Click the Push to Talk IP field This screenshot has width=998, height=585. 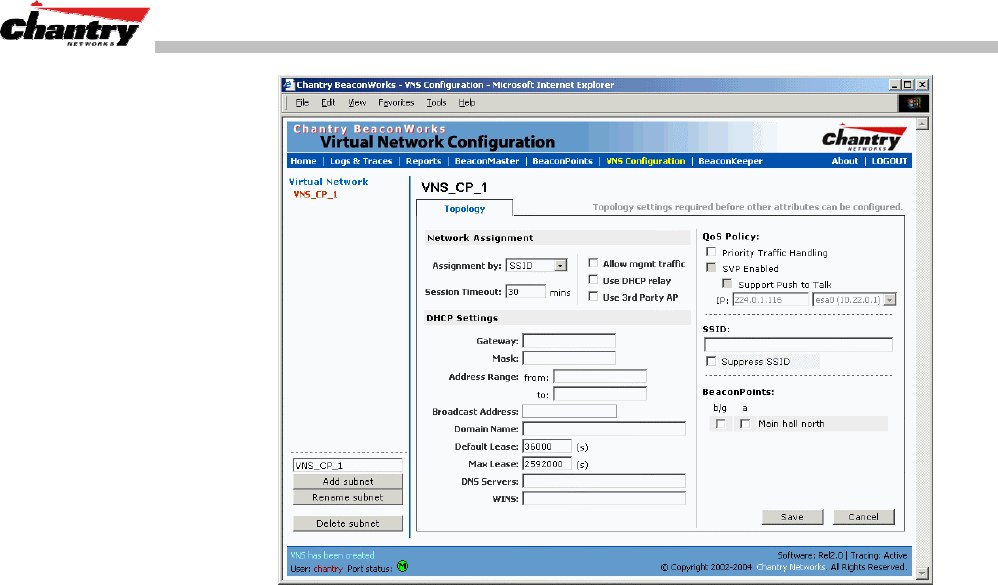pyautogui.click(x=770, y=300)
